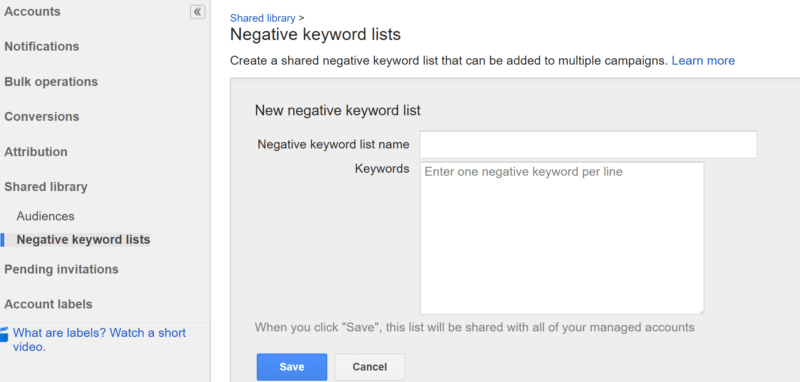Screen dimensions: 800x382
Task: Click the video icon beside What are labels
Action: click(x=4, y=334)
